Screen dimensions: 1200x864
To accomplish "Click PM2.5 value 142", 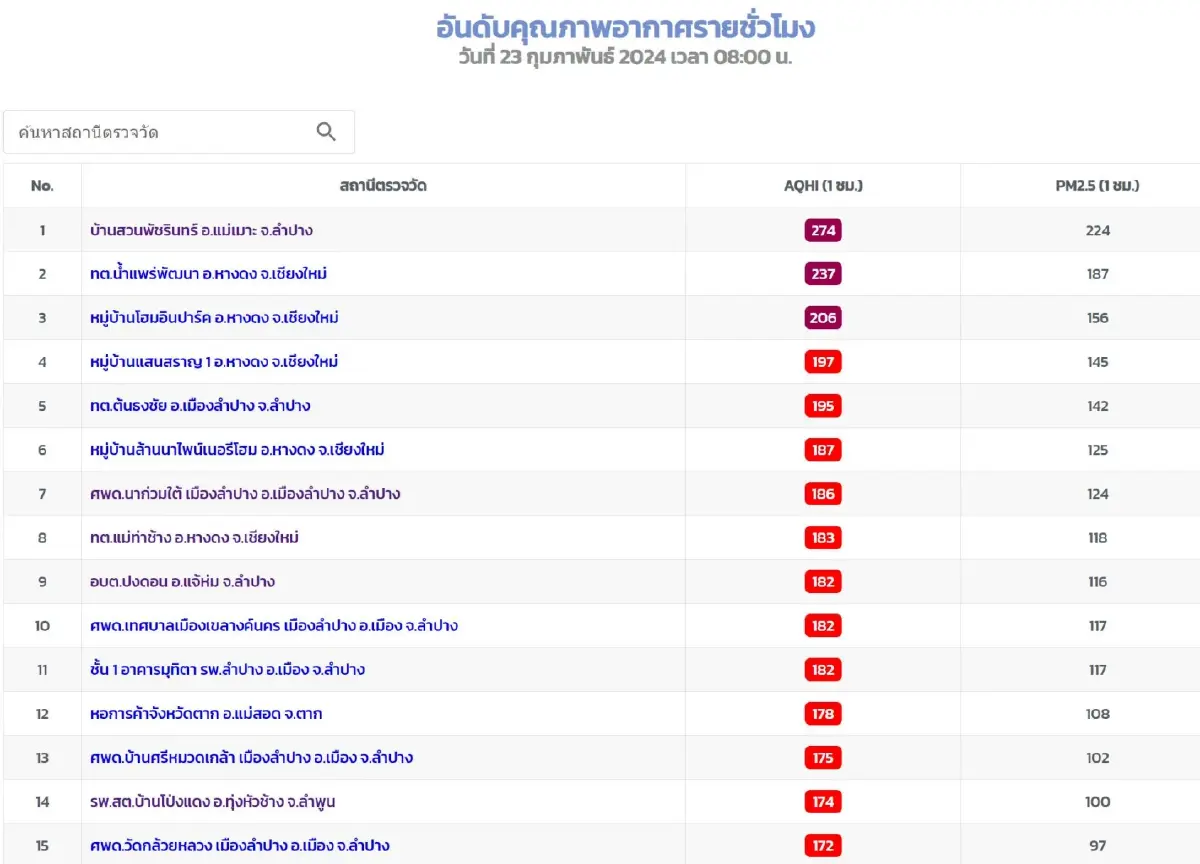I will 1098,406.
